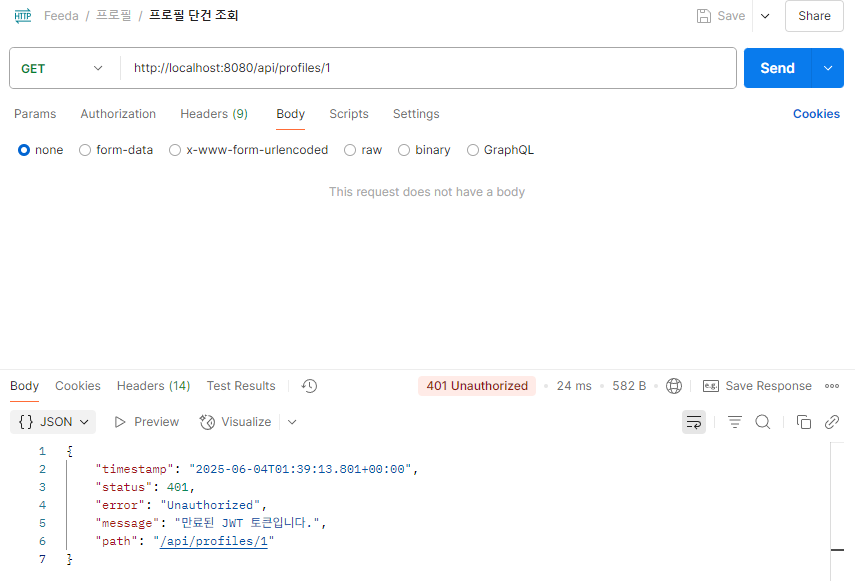
Task: Click the Share button
Action: (x=814, y=16)
